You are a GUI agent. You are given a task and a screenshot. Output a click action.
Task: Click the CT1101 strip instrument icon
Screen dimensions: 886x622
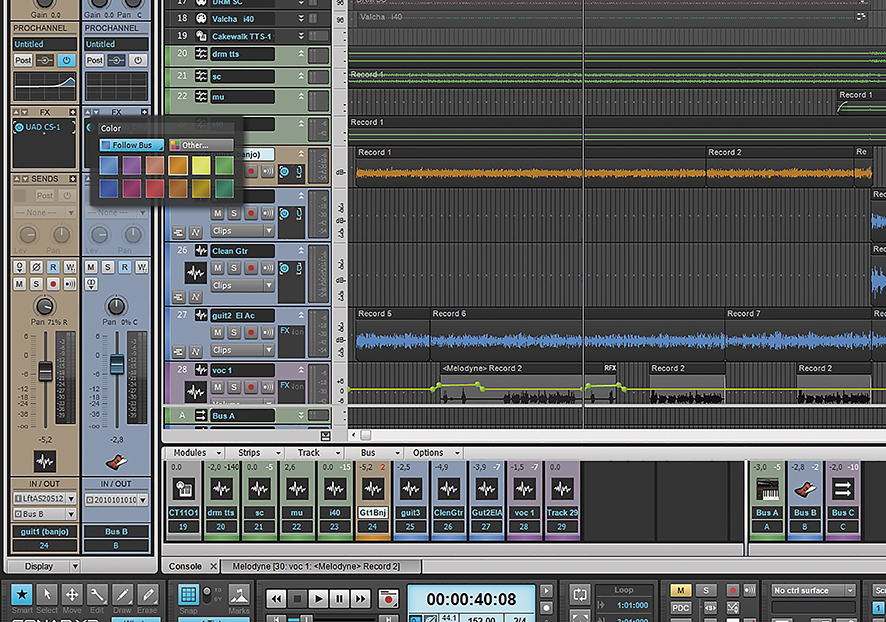(184, 489)
